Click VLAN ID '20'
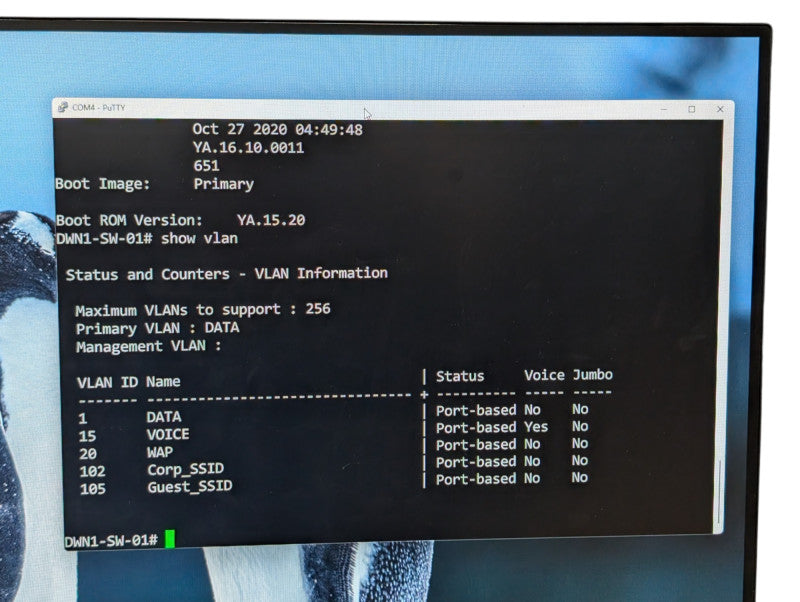 tap(88, 454)
